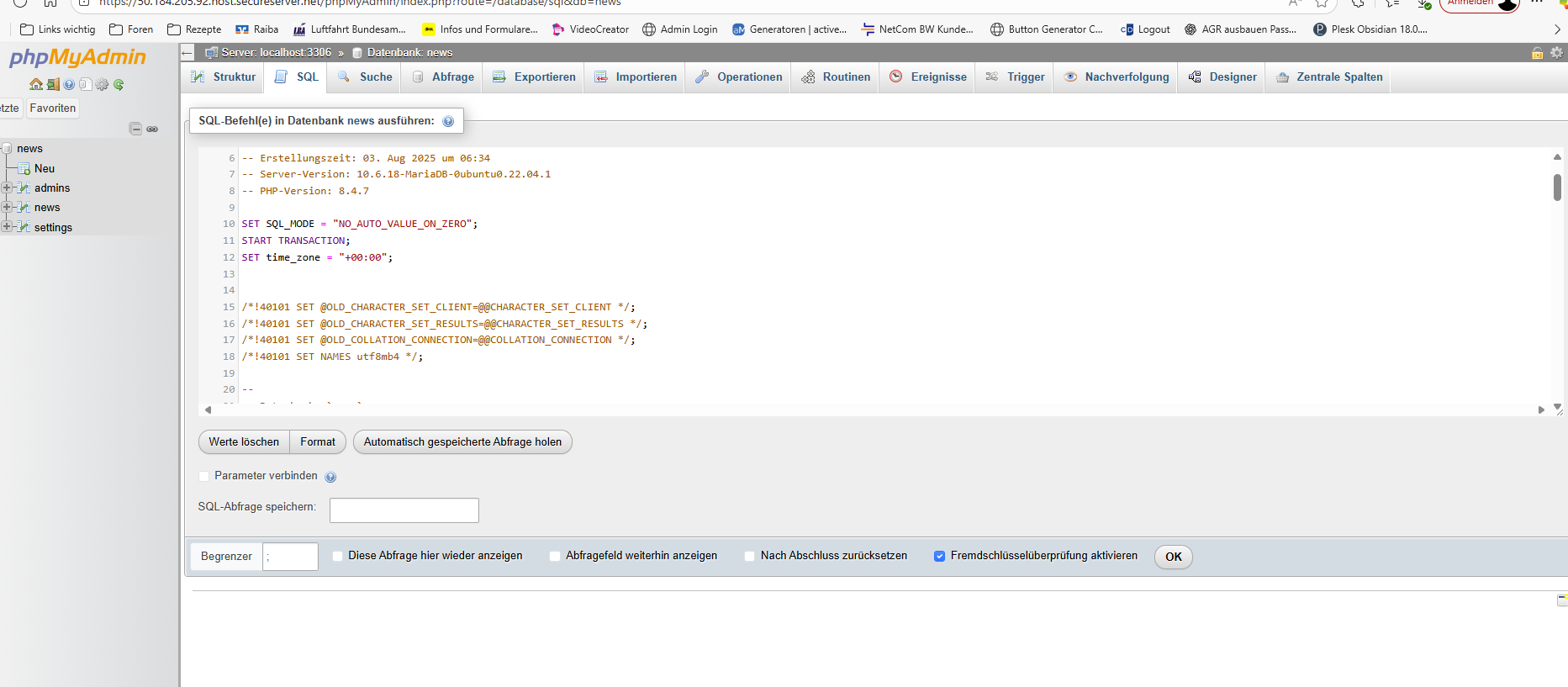Click the 'SQL-Abfrage speichern' text field
This screenshot has height=687, width=1568.
(x=404, y=510)
